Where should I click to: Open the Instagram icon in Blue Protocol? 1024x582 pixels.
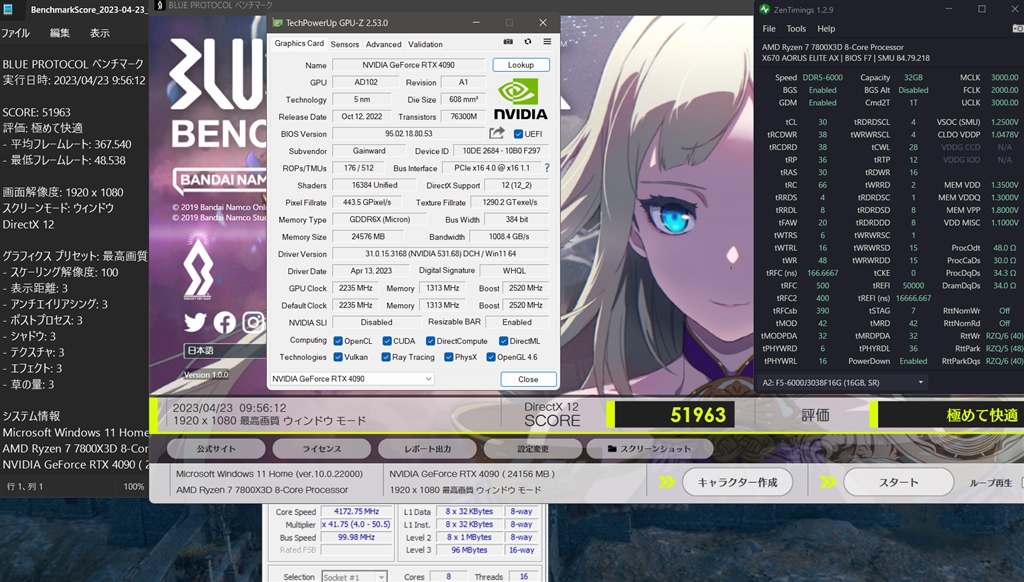(253, 322)
